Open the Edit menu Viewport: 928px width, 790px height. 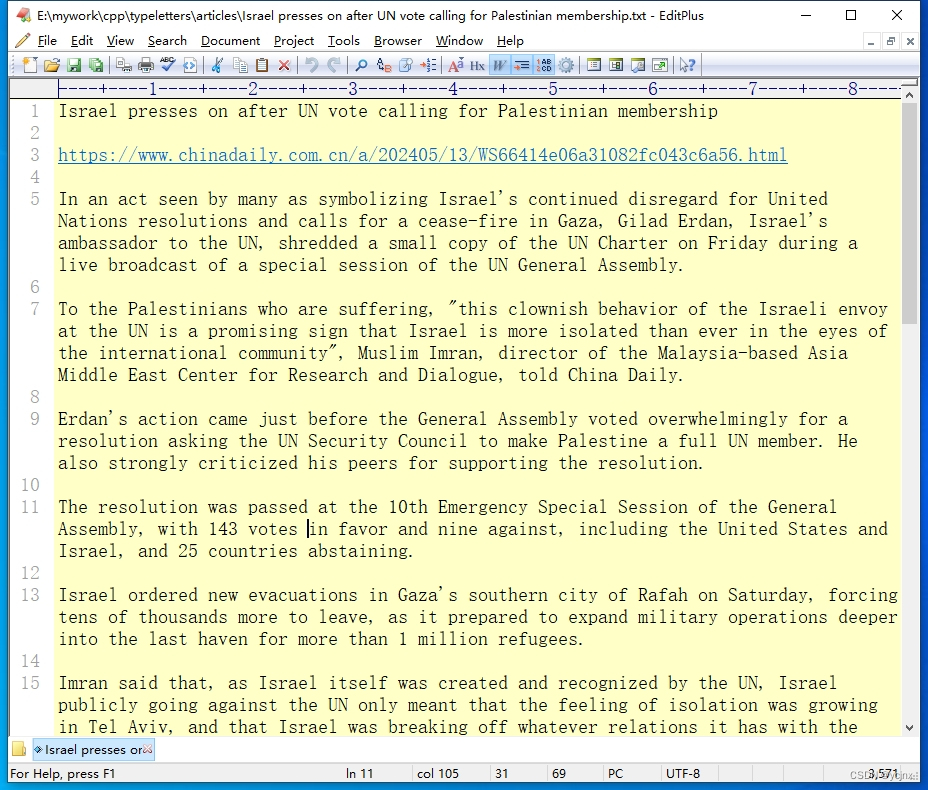82,41
